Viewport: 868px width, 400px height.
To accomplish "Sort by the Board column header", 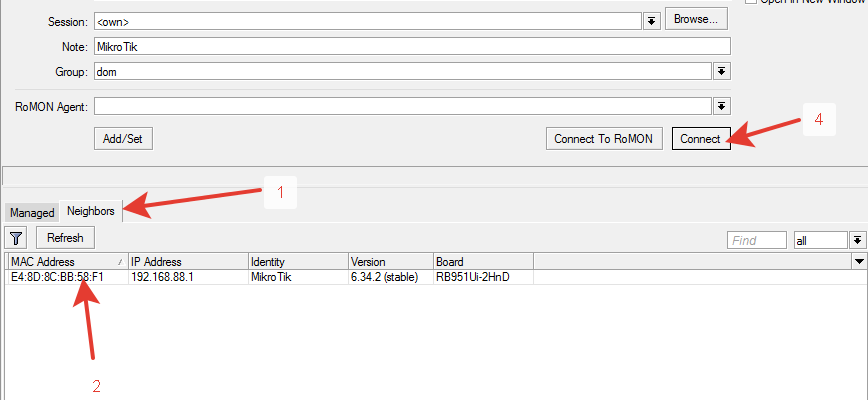I will tap(484, 262).
